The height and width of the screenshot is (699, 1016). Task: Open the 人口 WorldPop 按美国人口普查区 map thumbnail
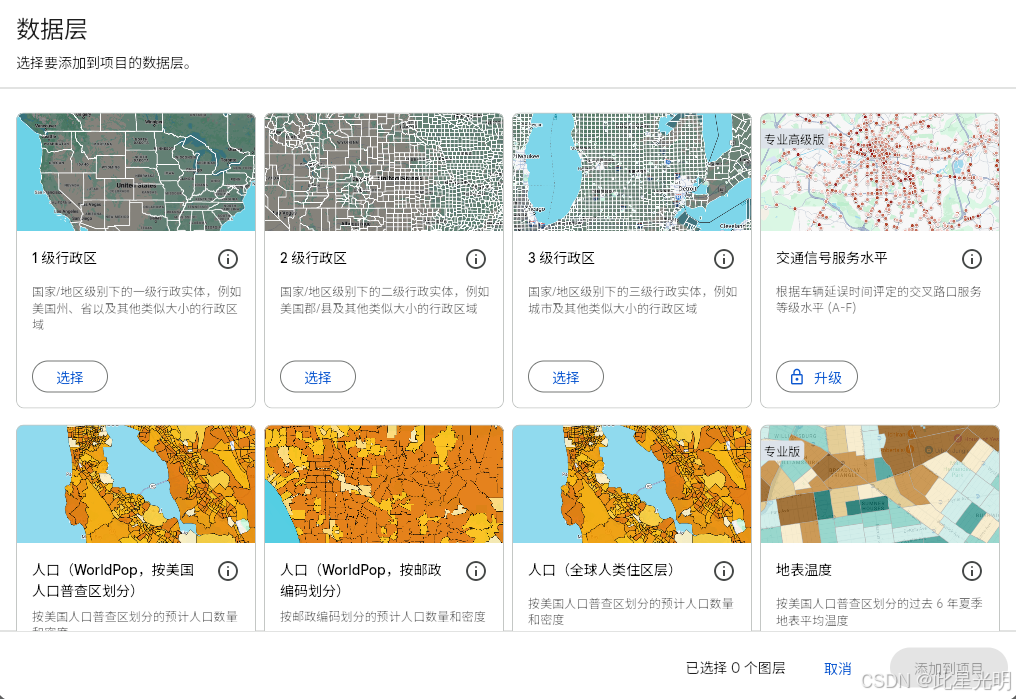click(136, 484)
